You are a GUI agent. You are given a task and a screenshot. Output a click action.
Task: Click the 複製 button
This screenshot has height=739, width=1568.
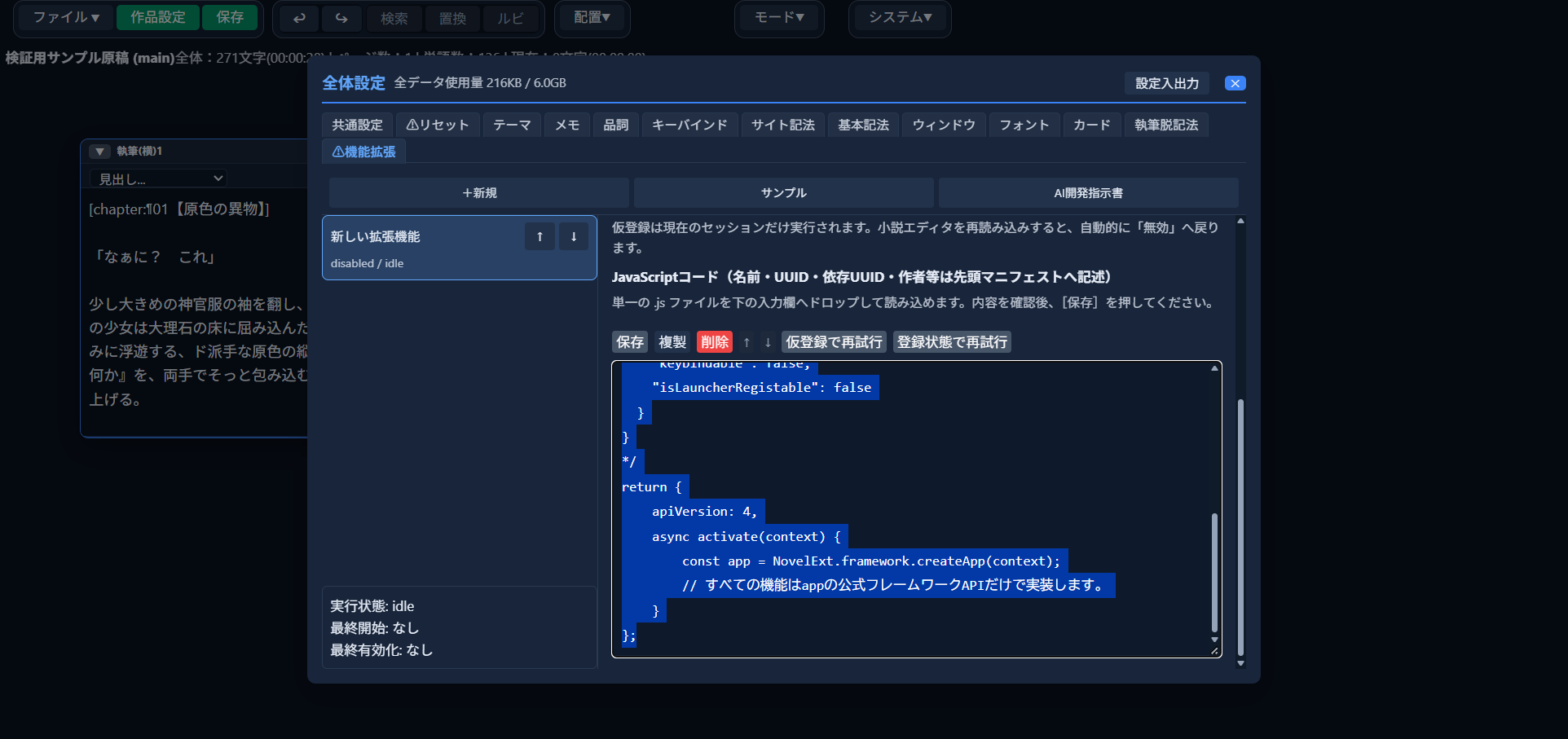pyautogui.click(x=672, y=342)
